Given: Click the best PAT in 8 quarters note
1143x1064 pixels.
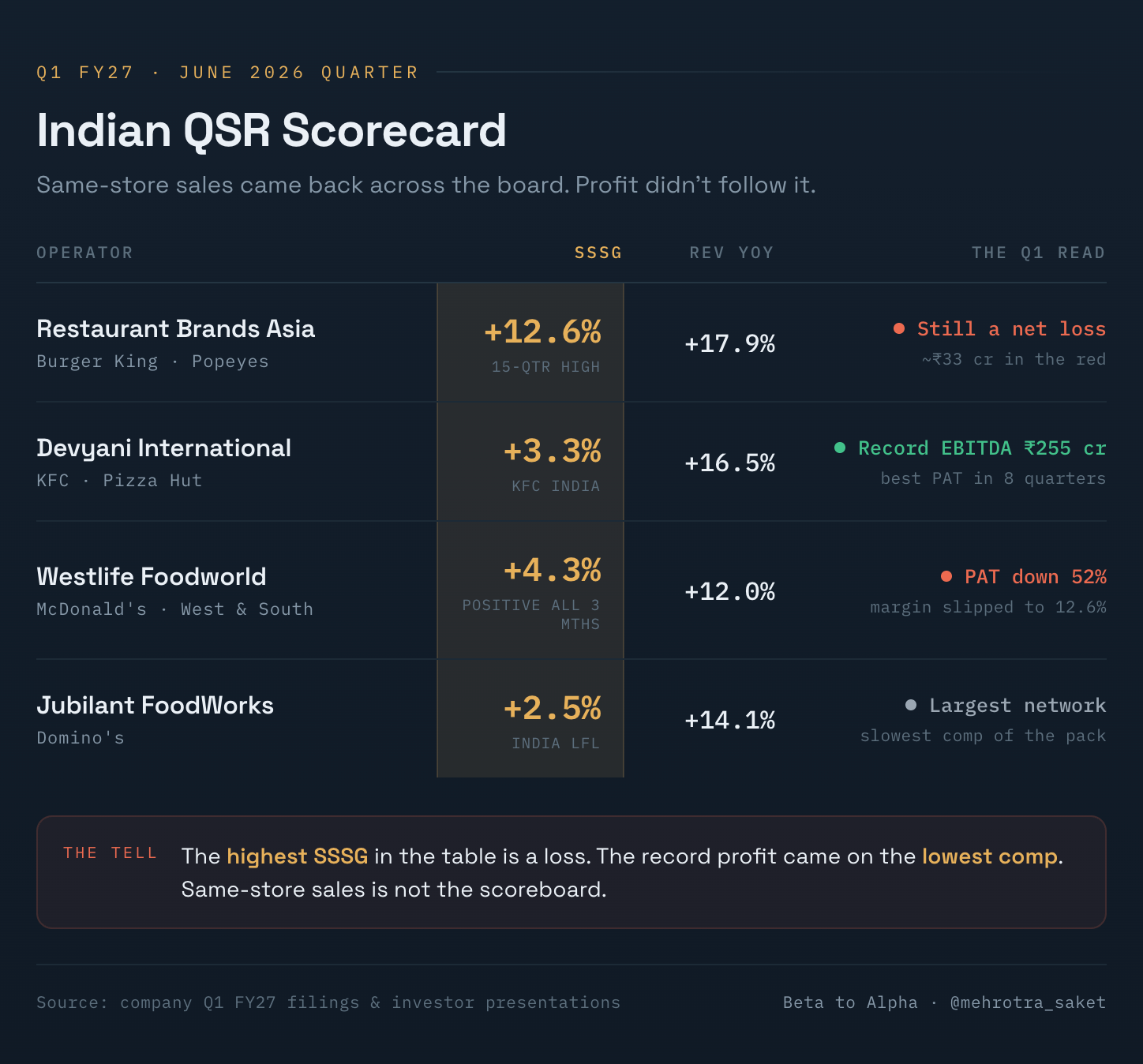Looking at the screenshot, I should pos(993,478).
